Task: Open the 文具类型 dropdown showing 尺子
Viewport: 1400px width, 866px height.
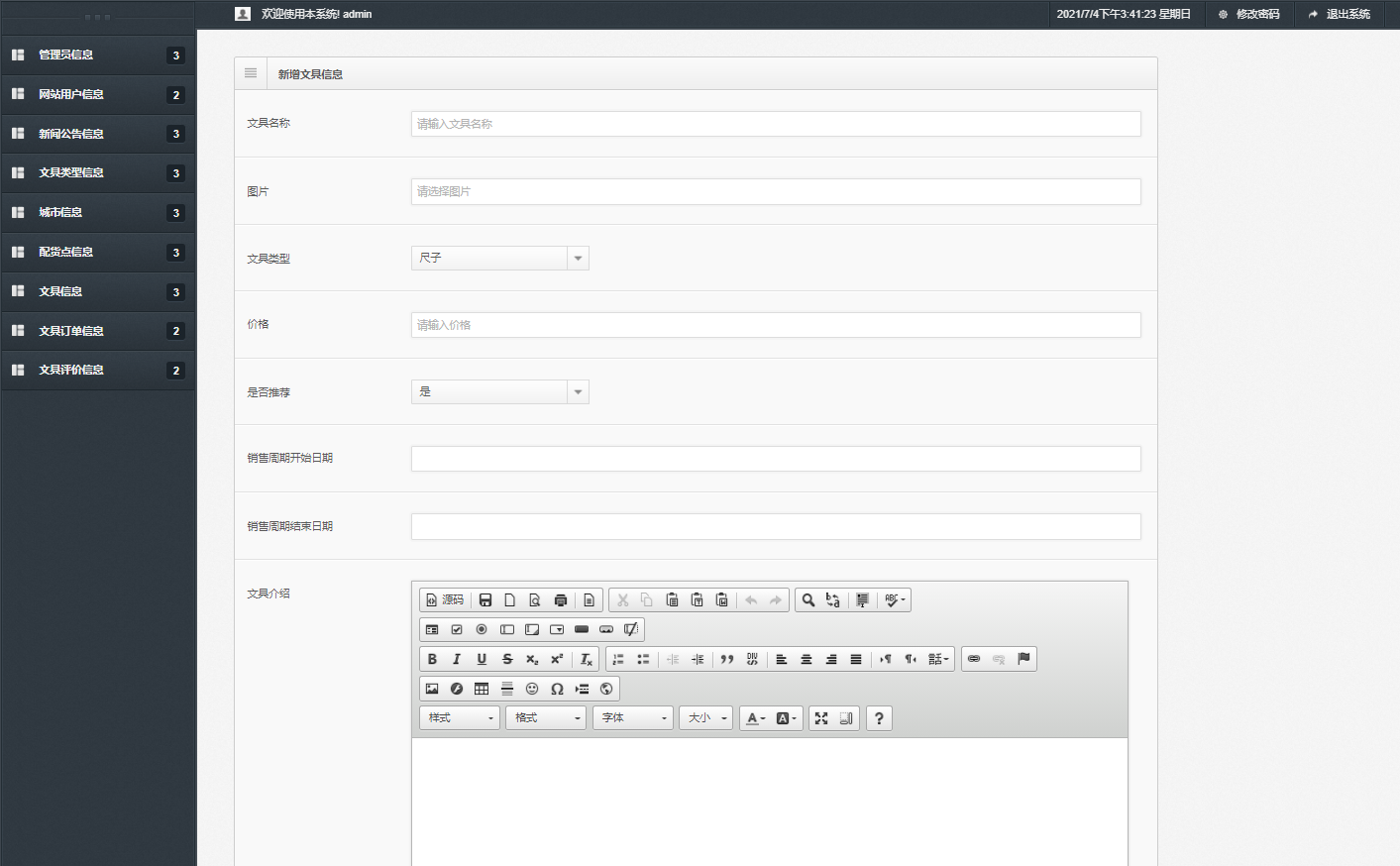Action: pyautogui.click(x=499, y=258)
